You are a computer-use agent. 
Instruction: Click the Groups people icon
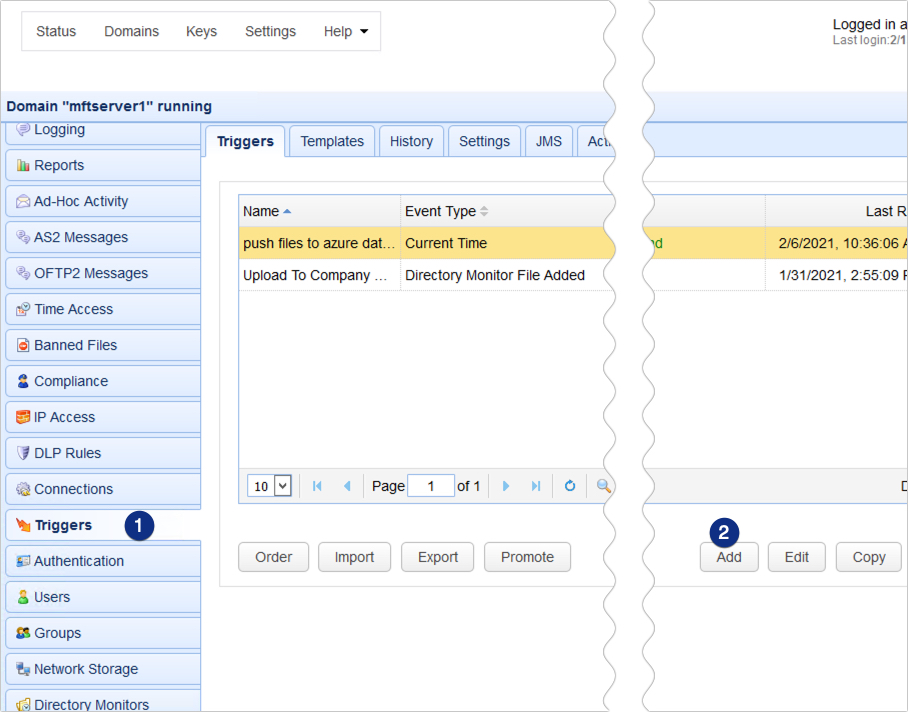(23, 633)
